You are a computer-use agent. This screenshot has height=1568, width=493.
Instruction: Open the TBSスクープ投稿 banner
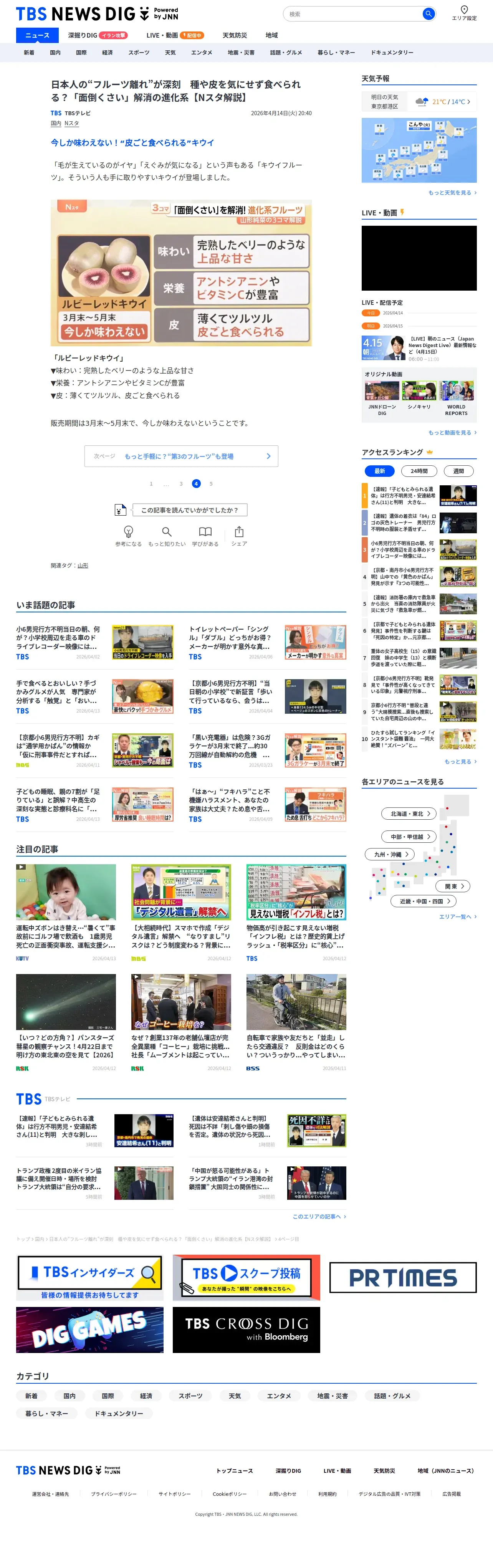tap(246, 1277)
